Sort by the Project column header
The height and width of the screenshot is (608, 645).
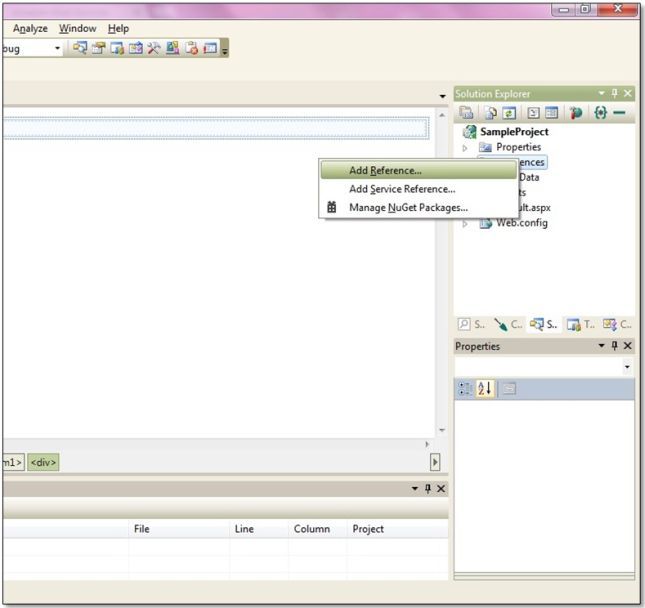397,529
